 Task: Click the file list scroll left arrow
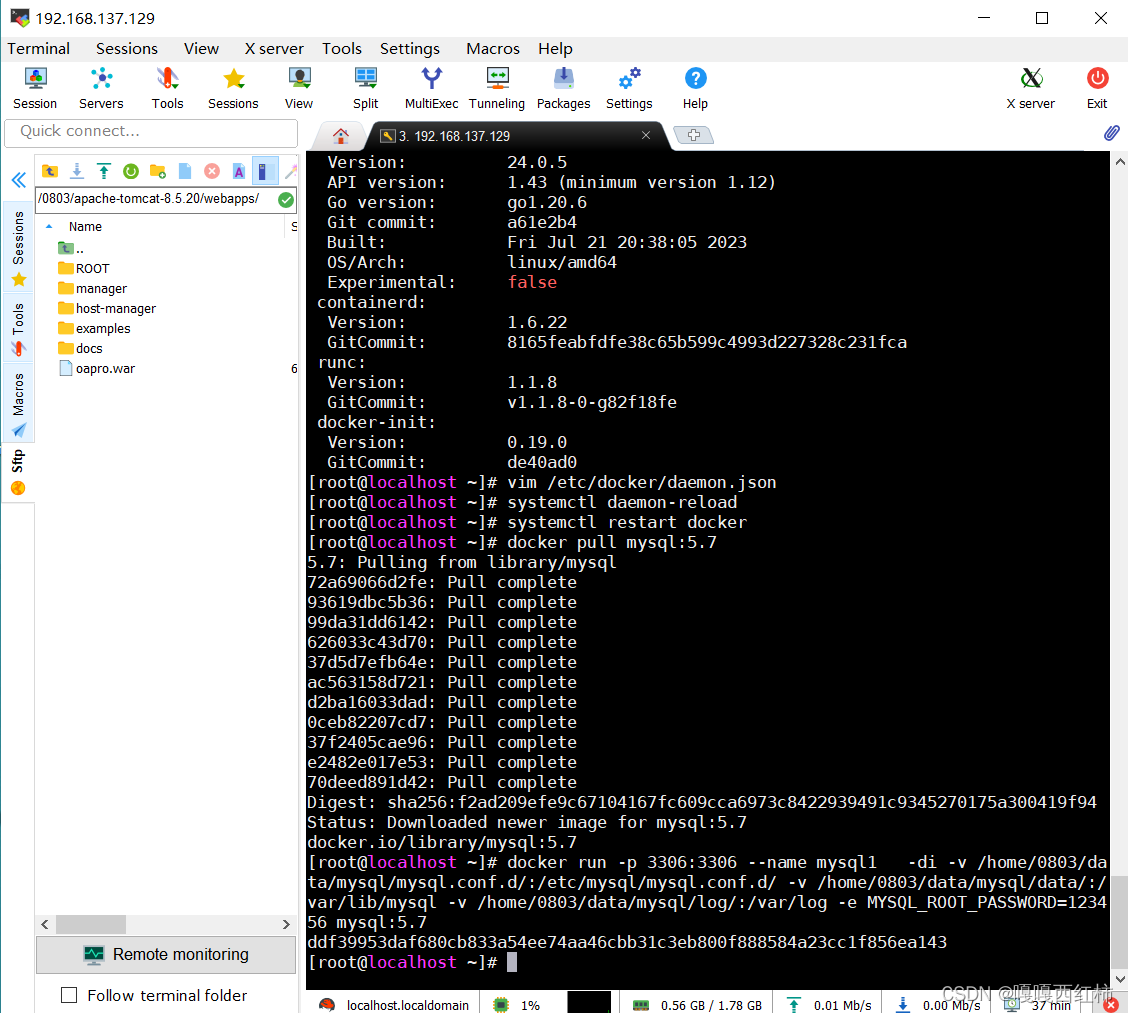[45, 924]
